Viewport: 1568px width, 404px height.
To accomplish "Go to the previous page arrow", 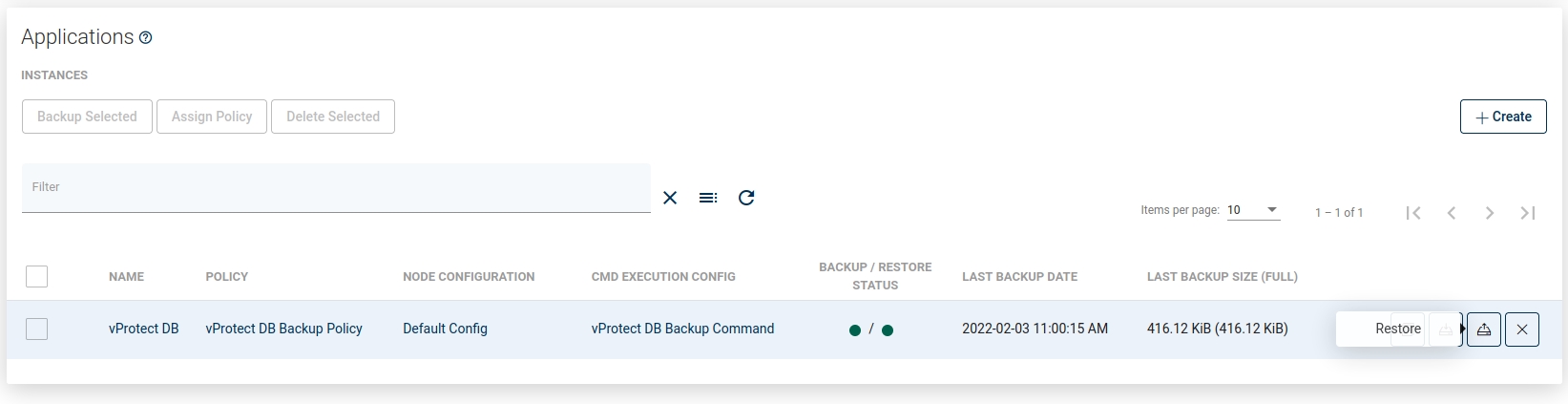I will pyautogui.click(x=1452, y=213).
